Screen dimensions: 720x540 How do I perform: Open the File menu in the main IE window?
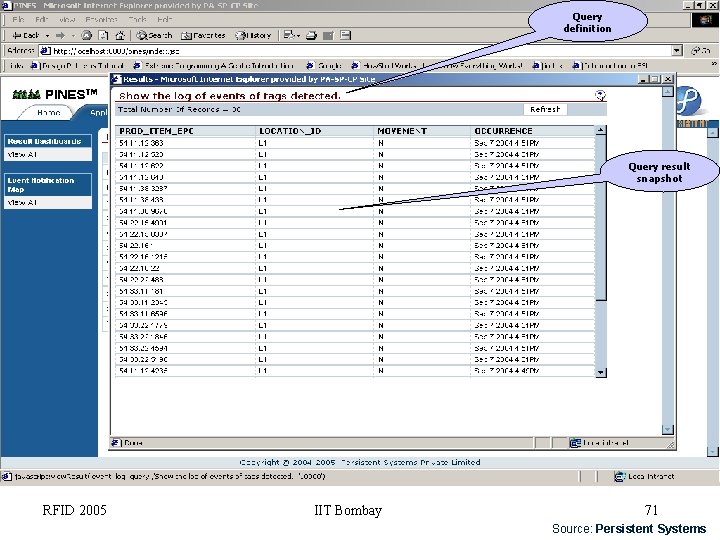pos(18,20)
